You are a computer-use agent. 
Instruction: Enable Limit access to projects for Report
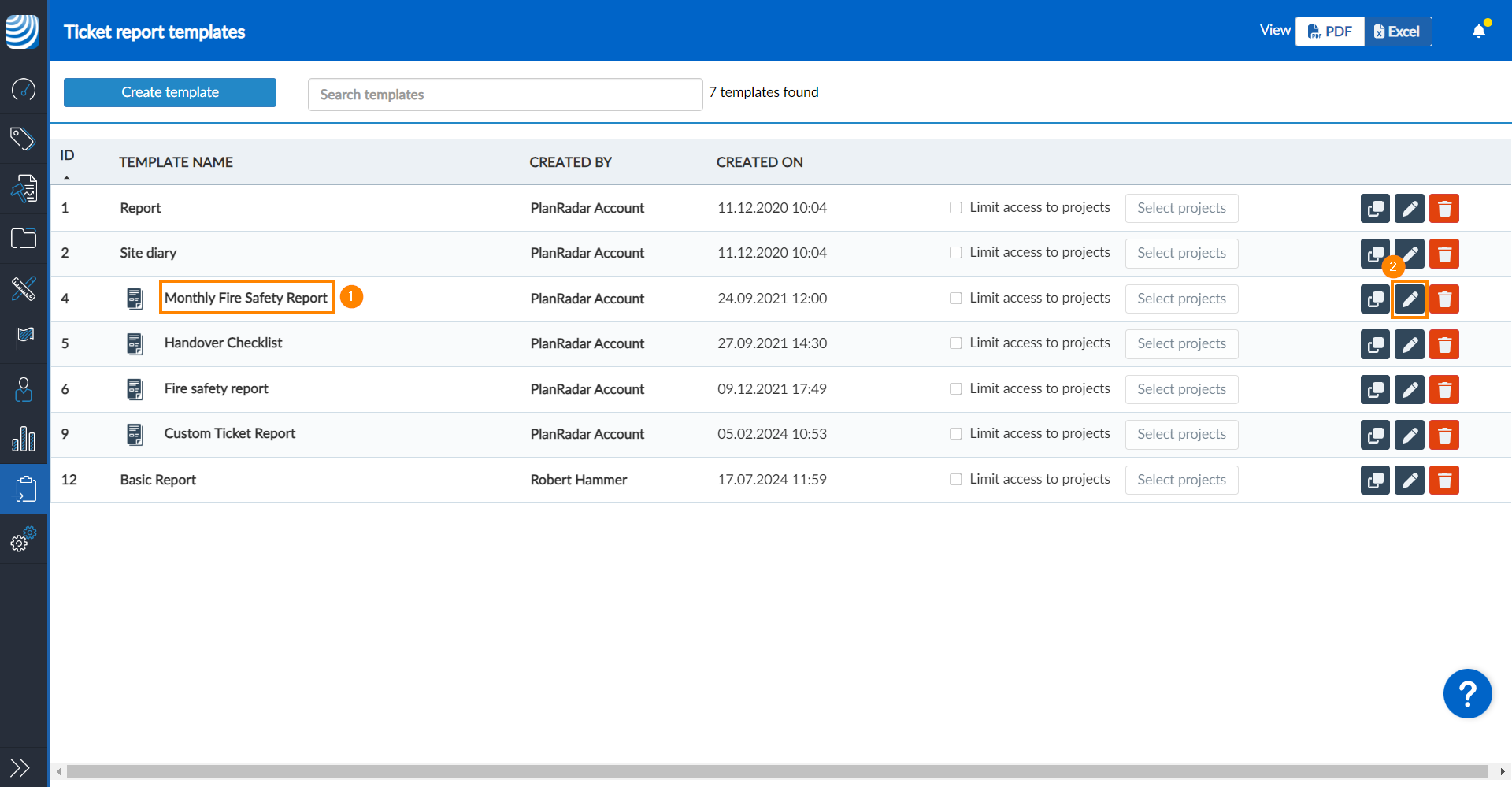click(956, 208)
